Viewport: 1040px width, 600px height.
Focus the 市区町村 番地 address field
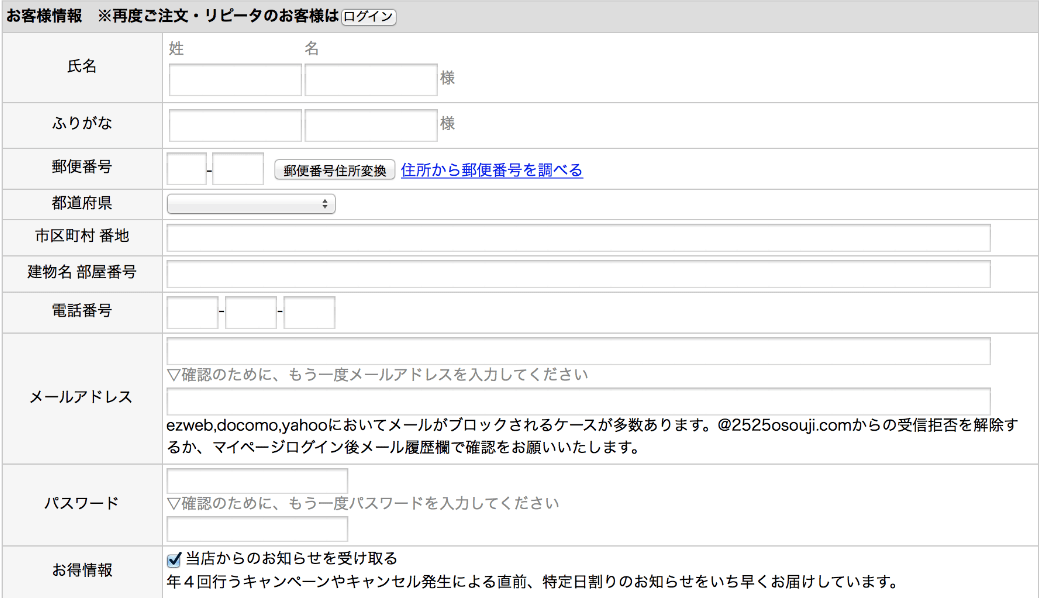coord(579,237)
